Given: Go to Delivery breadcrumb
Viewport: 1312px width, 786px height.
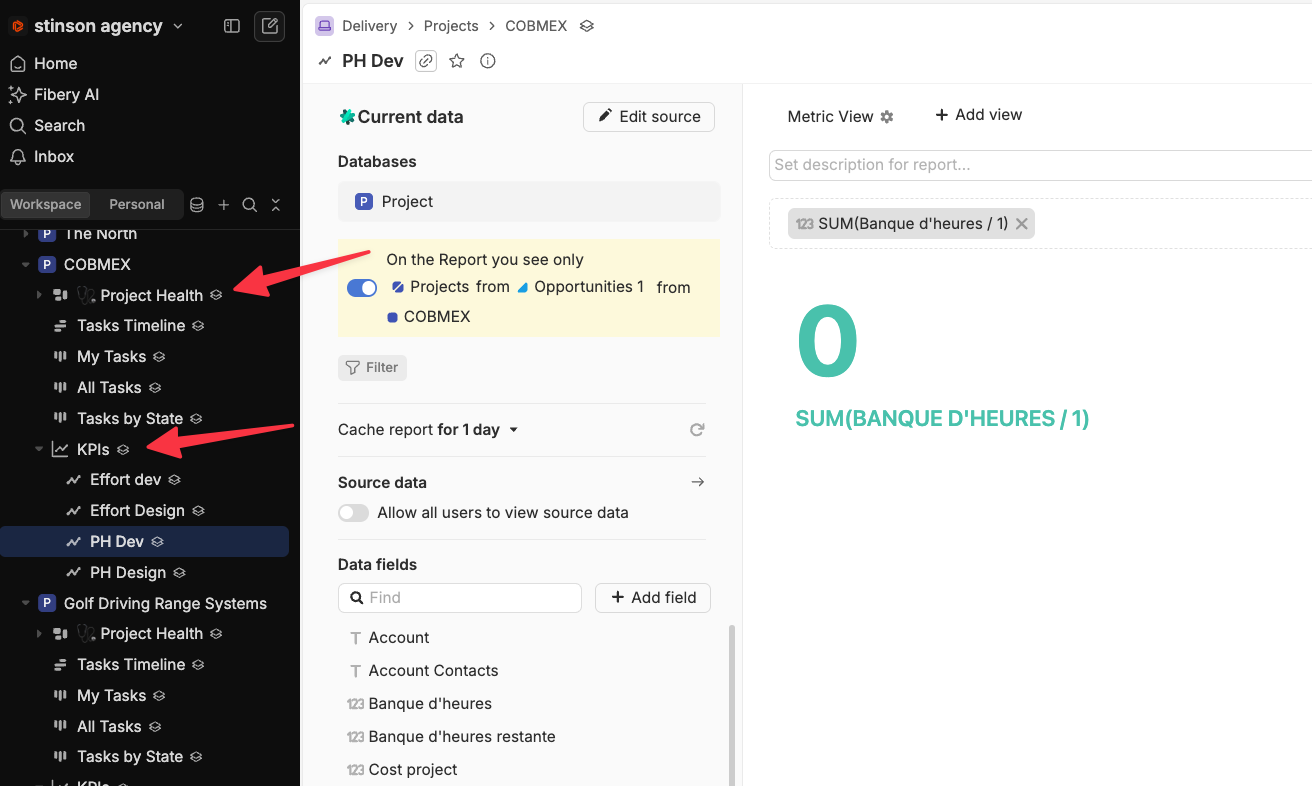Looking at the screenshot, I should pyautogui.click(x=369, y=26).
